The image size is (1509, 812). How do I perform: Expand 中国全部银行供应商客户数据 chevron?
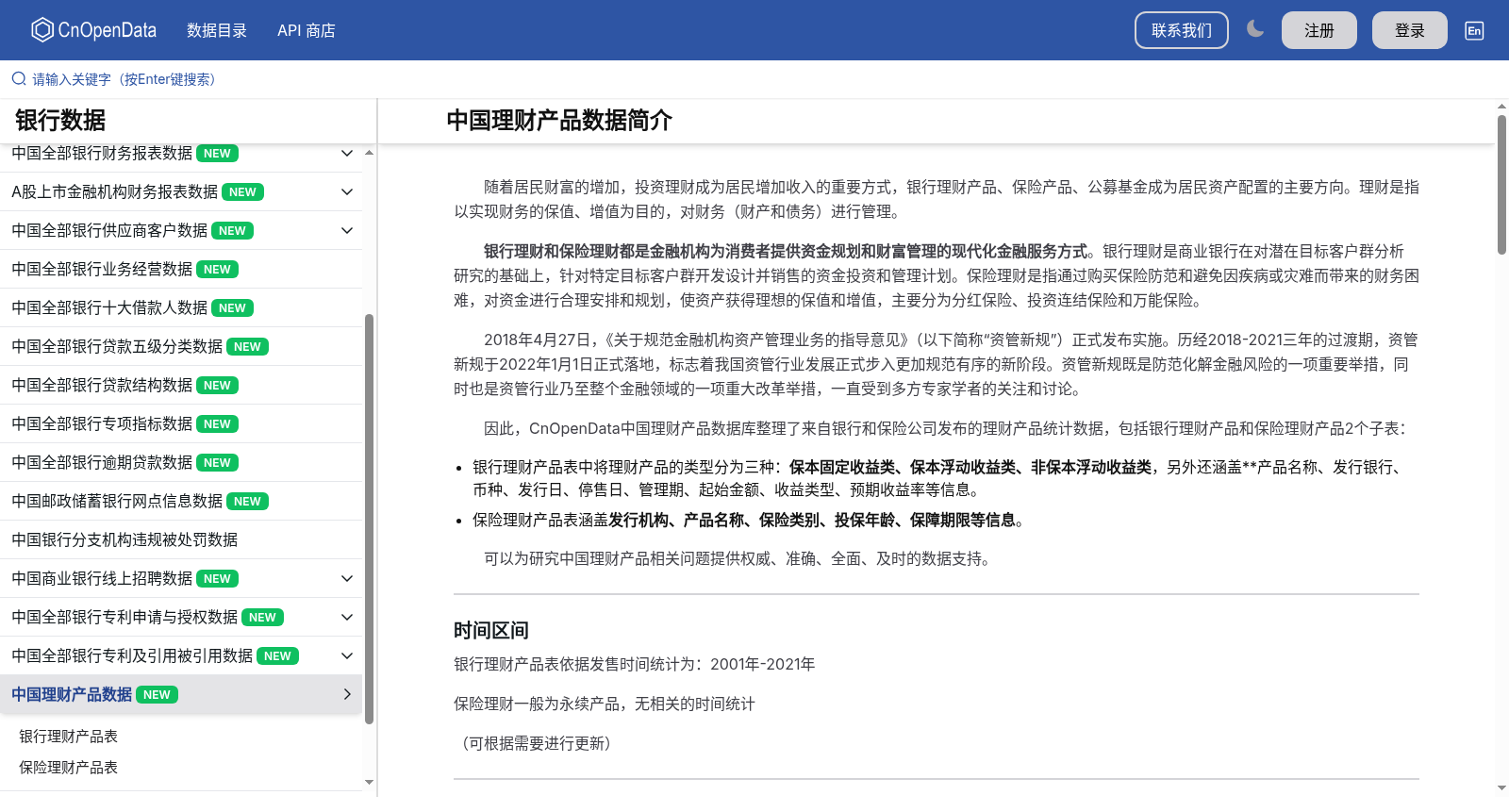pyautogui.click(x=347, y=230)
